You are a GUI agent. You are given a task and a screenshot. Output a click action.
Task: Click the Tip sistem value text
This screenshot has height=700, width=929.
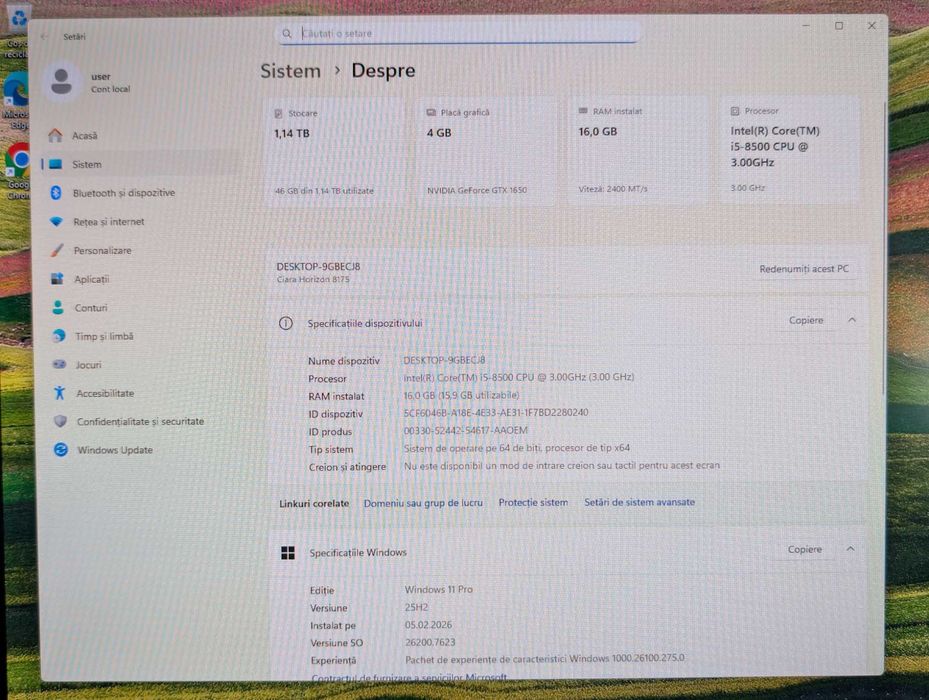point(517,448)
